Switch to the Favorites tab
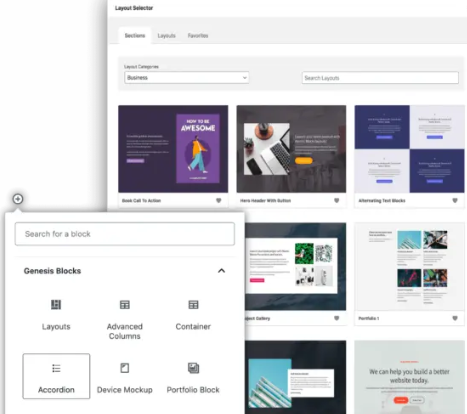The width and height of the screenshot is (467, 414). (198, 36)
